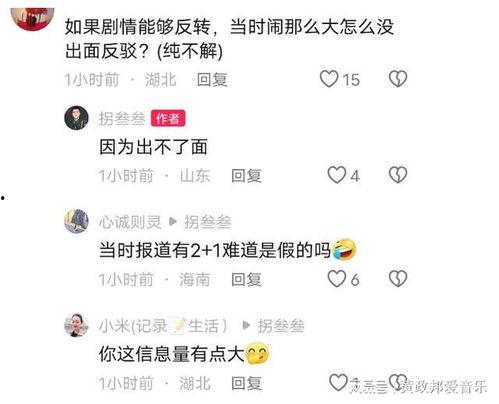
Task: Like 心诚则灵's comment with 6 likes
Action: pos(336,279)
